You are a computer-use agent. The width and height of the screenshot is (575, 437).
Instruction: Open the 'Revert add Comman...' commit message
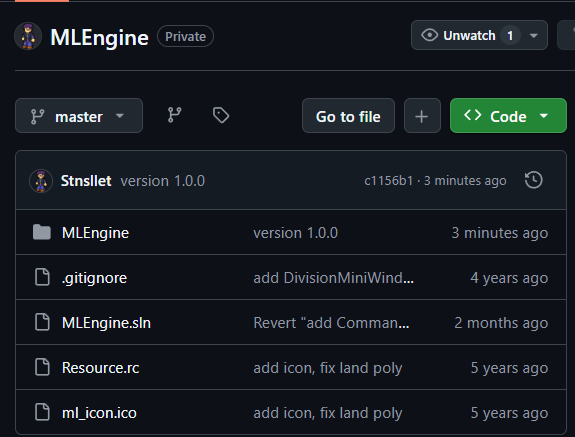pyautogui.click(x=331, y=323)
